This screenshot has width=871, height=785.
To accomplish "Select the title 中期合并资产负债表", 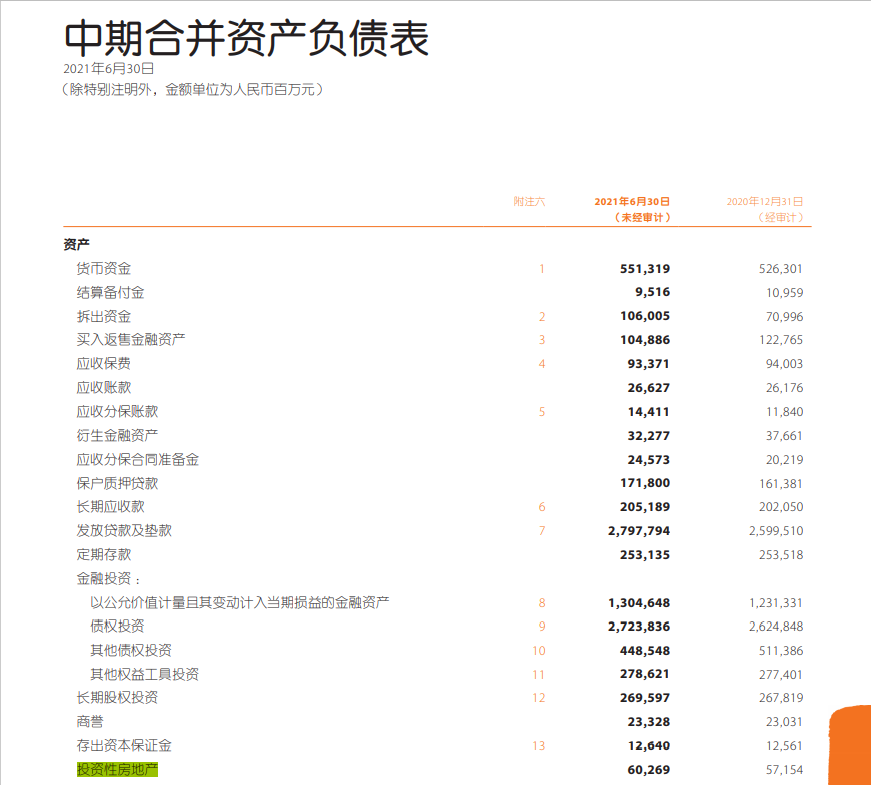I will pos(246,38).
